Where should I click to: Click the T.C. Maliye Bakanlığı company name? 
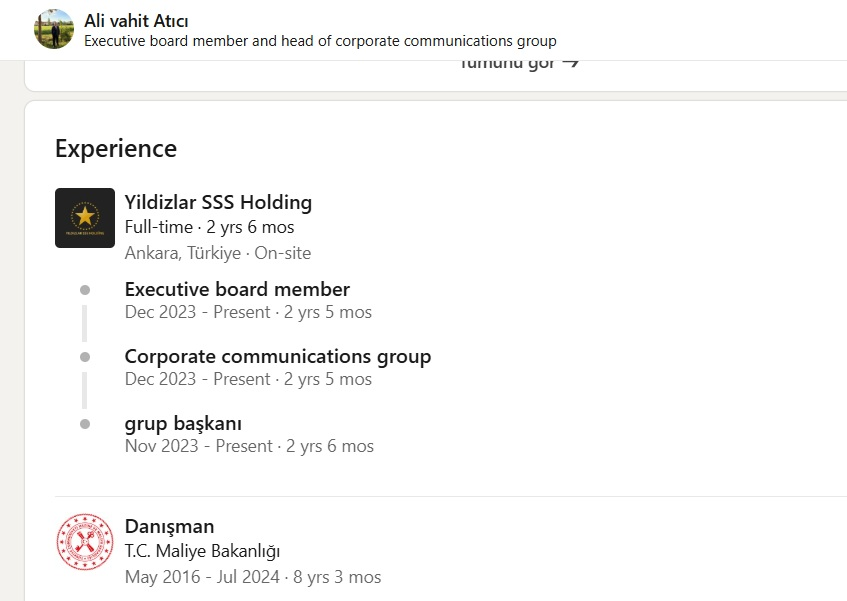[203, 551]
